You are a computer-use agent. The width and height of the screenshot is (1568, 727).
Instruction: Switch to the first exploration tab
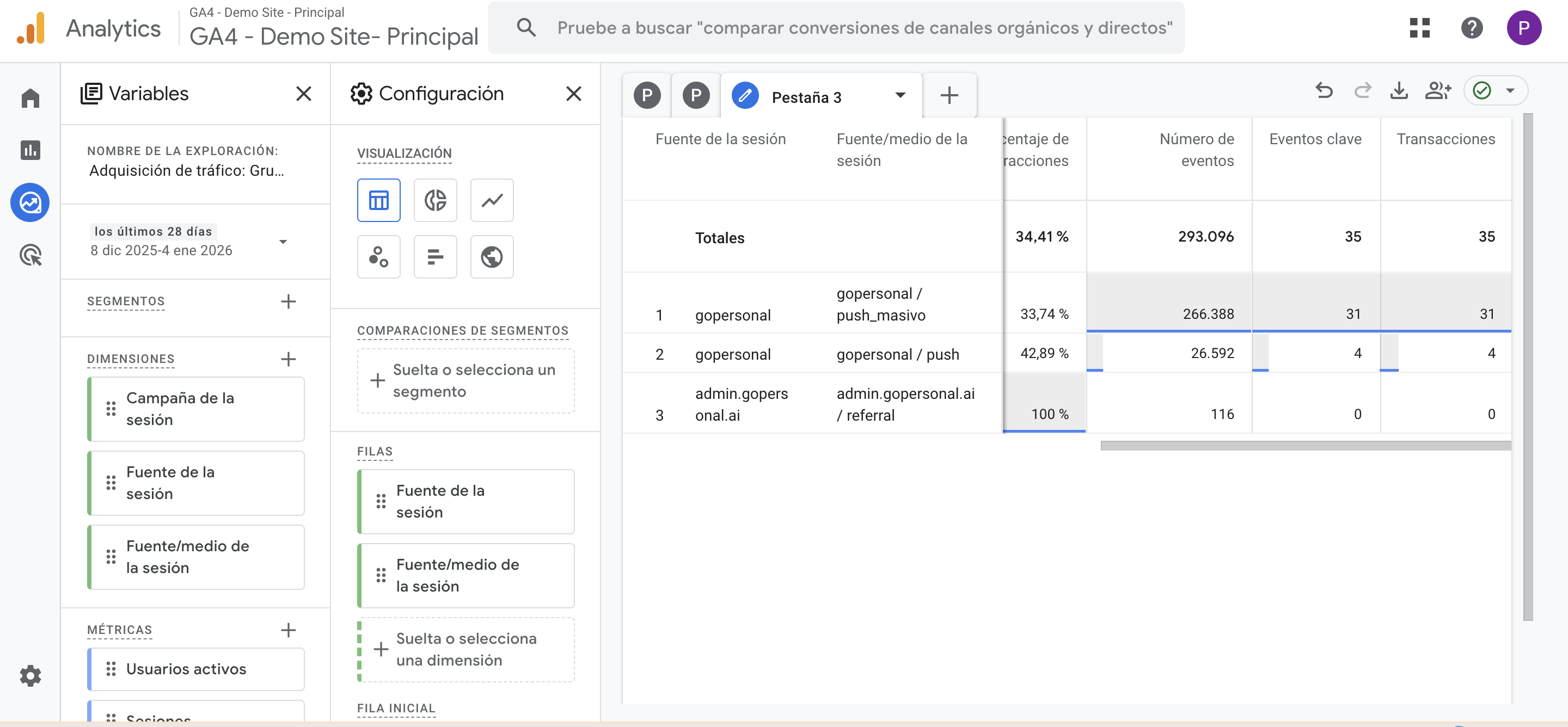tap(647, 96)
